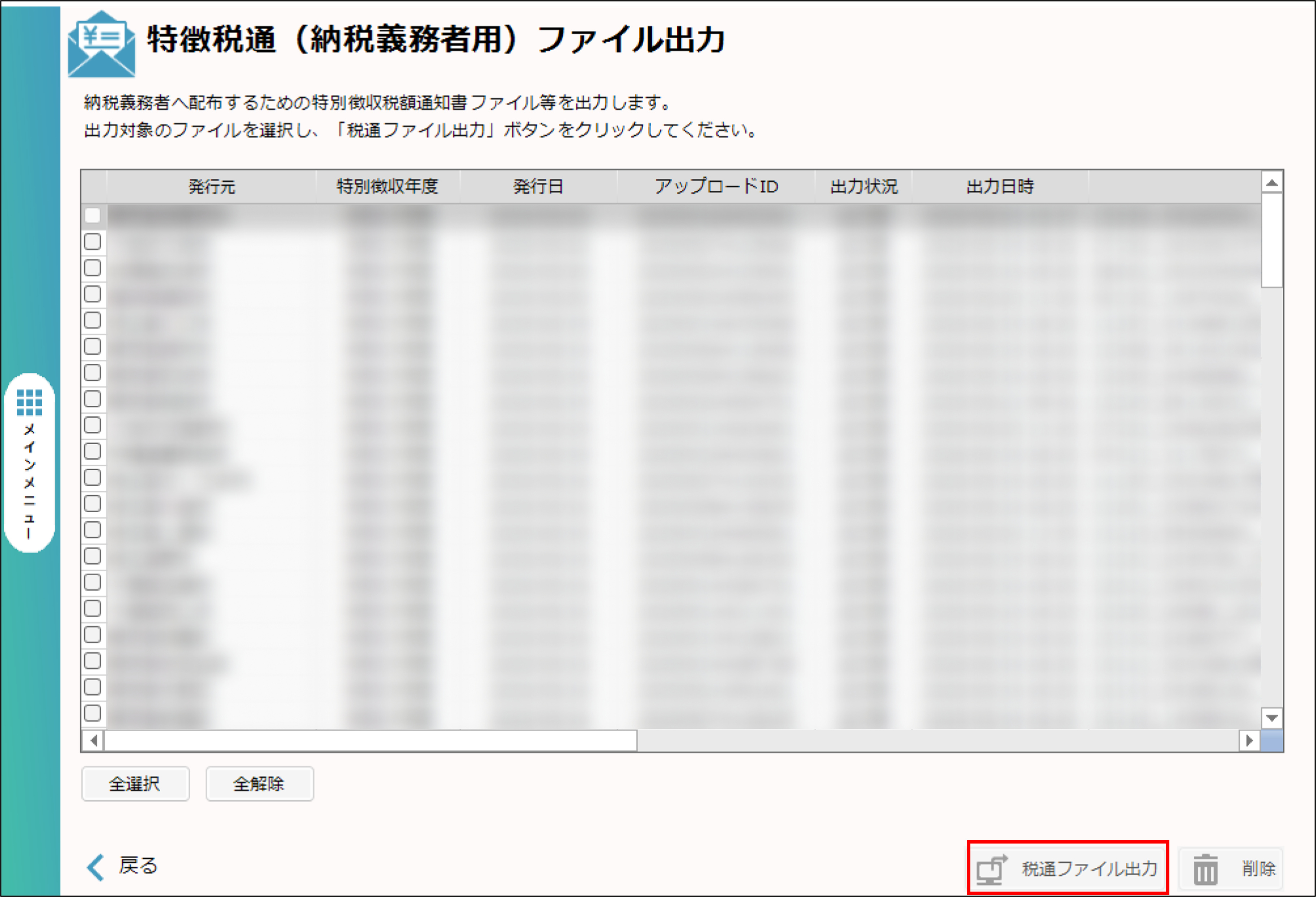Click the envelope yen icon beside the title
The width and height of the screenshot is (1316, 897).
pyautogui.click(x=101, y=44)
